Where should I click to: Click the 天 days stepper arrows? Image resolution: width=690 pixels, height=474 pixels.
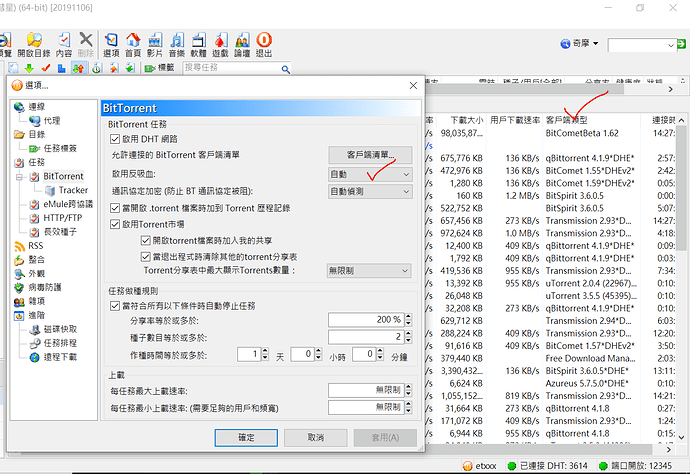265,354
